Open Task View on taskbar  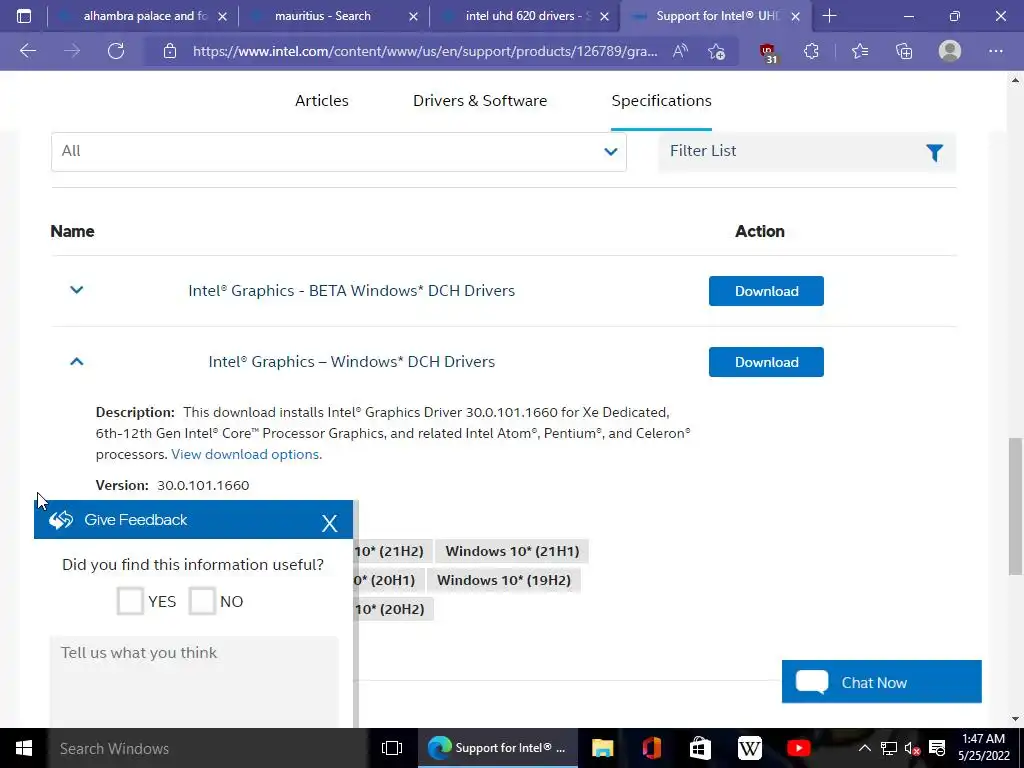(x=392, y=748)
